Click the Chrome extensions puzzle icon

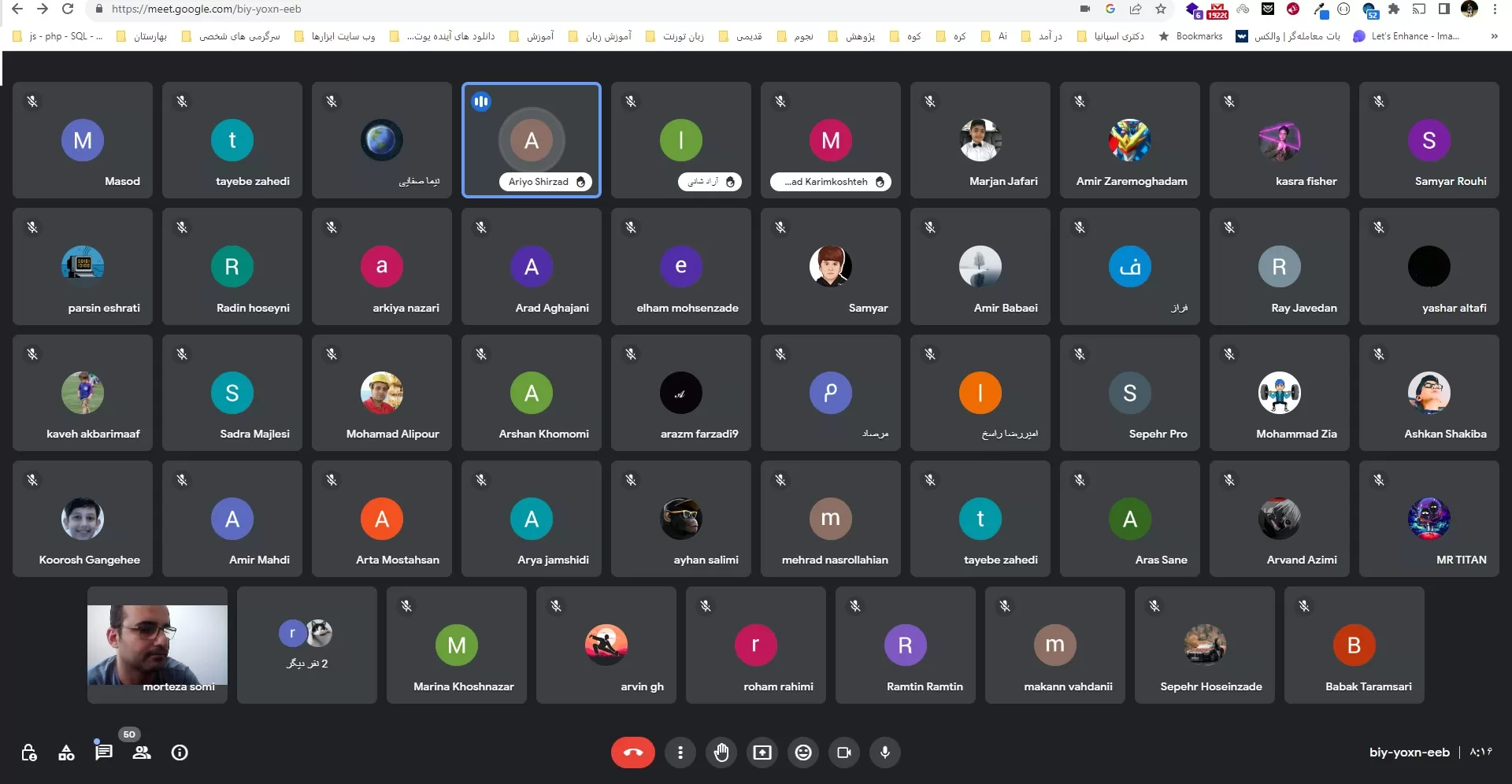(x=1394, y=9)
